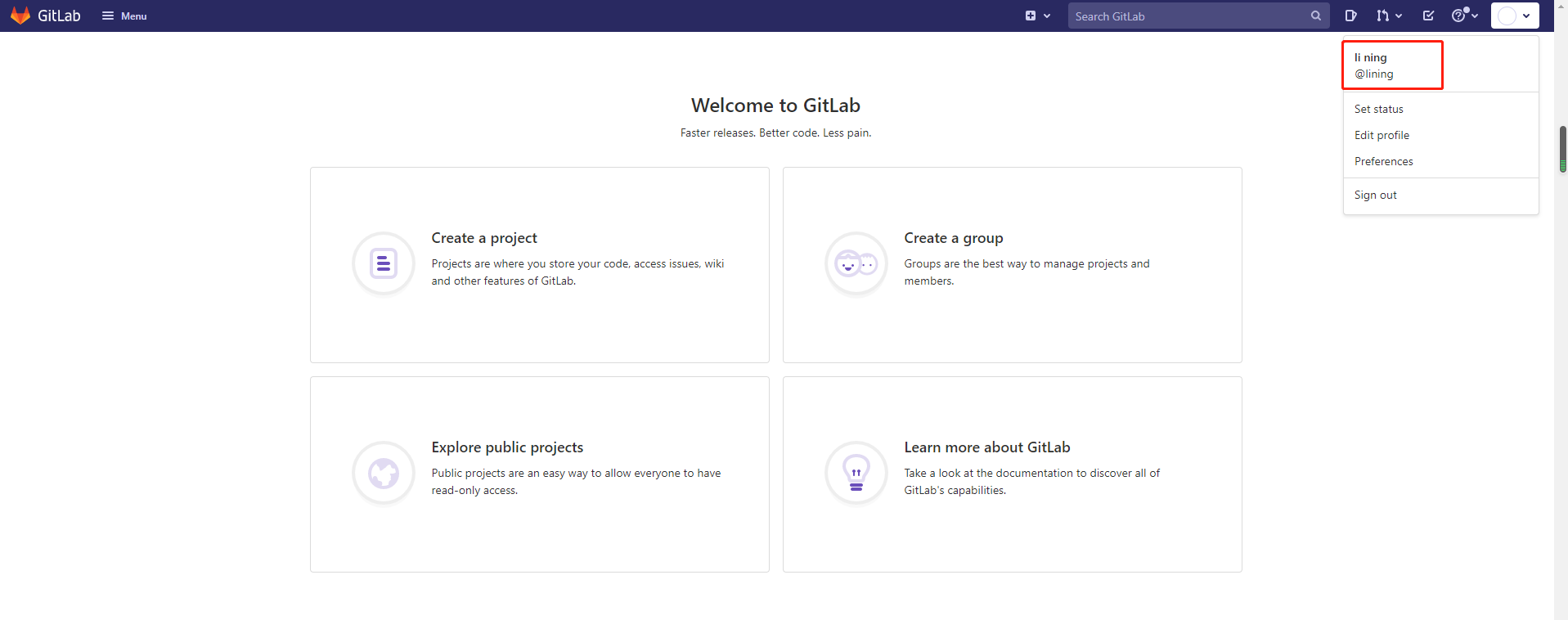Click the Explore public projects globe icon
1568x620 pixels.
coord(384,473)
